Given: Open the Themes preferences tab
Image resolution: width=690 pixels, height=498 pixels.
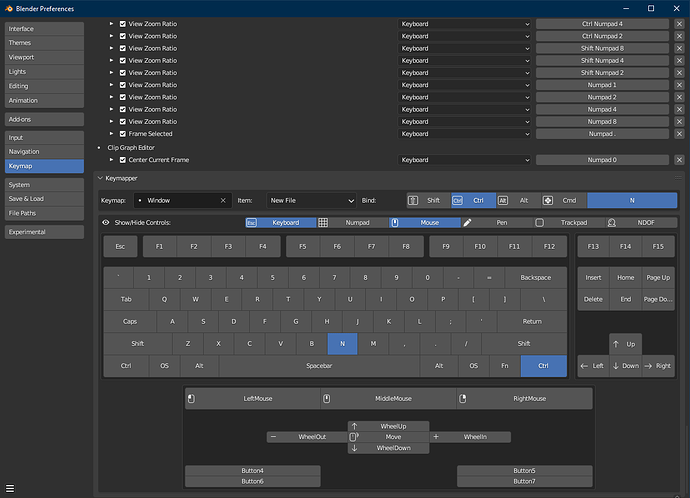Looking at the screenshot, I should pyautogui.click(x=44, y=43).
